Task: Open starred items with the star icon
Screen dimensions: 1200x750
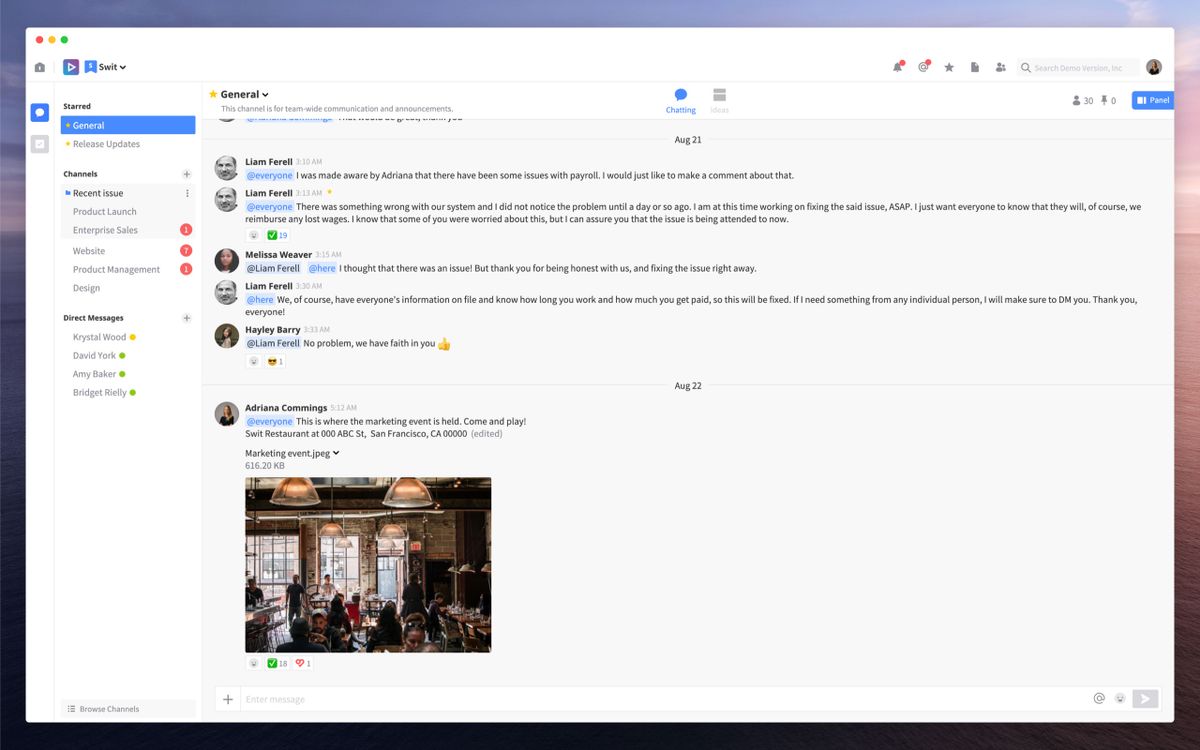Action: [x=949, y=67]
